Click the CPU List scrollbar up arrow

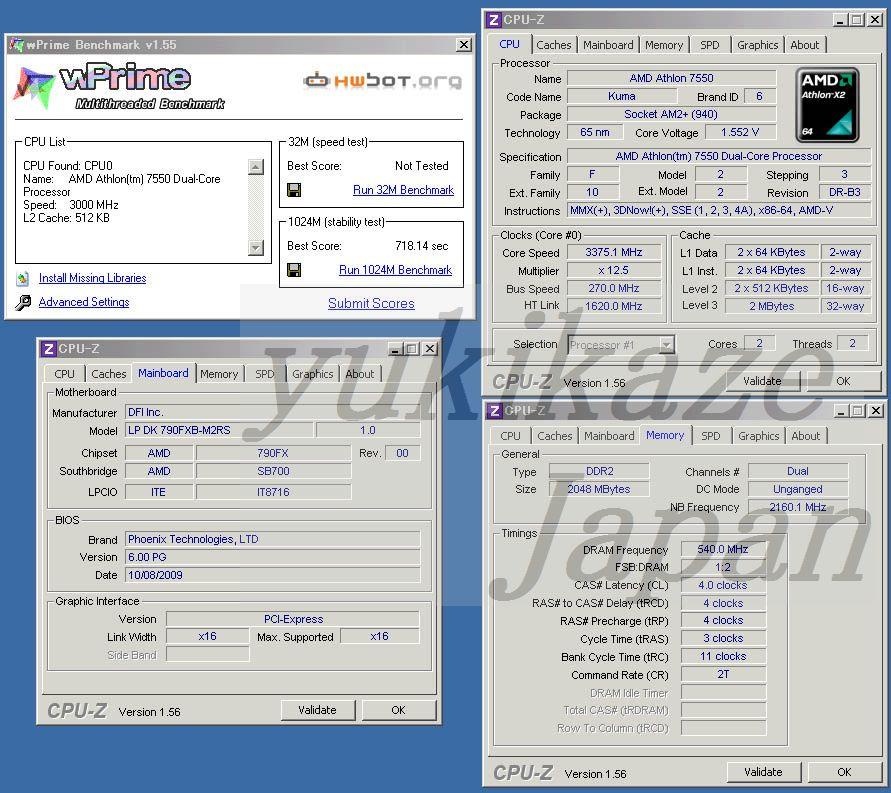point(256,167)
